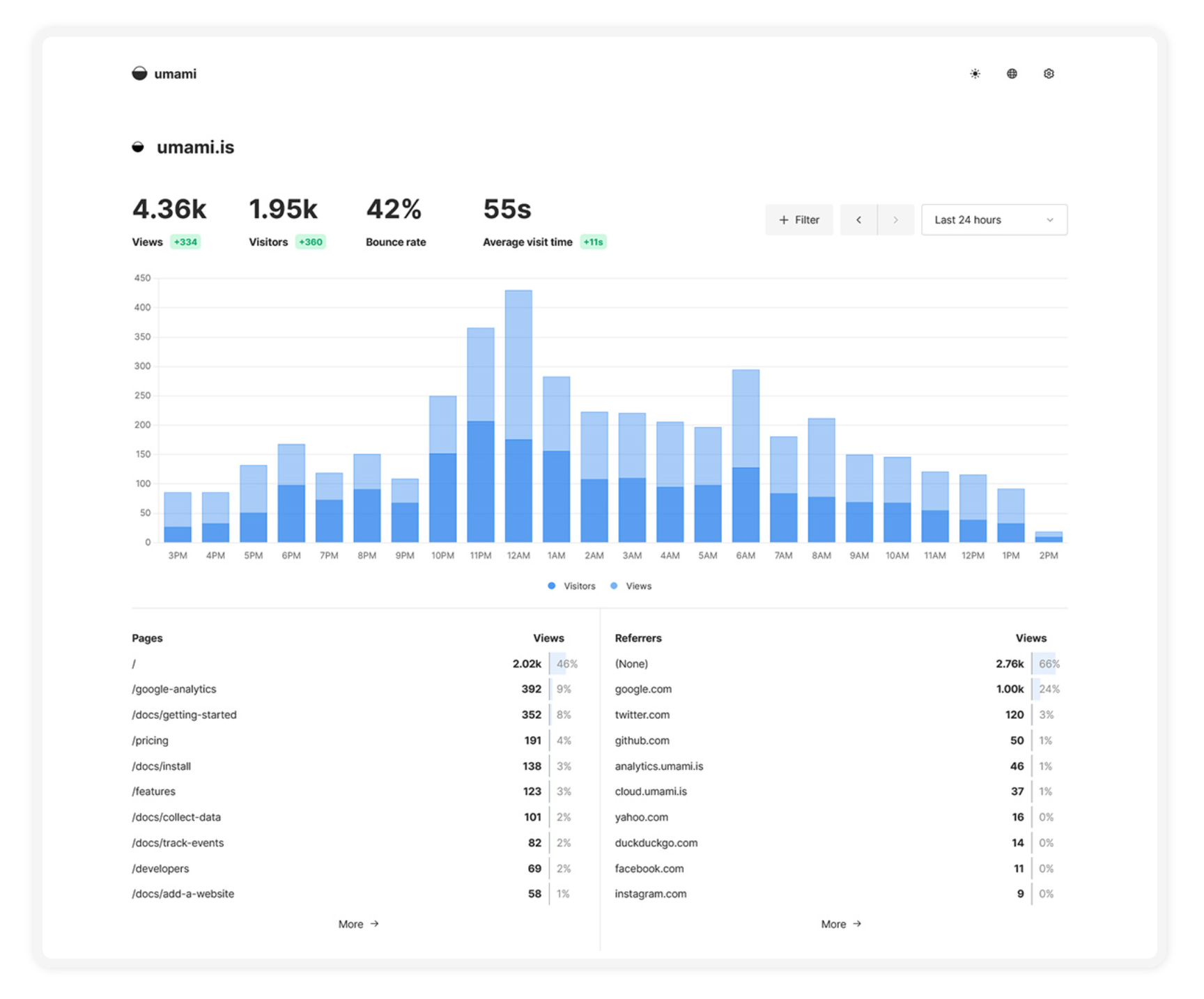Click the /docs/getting-started page row
1204x999 pixels.
(355, 715)
